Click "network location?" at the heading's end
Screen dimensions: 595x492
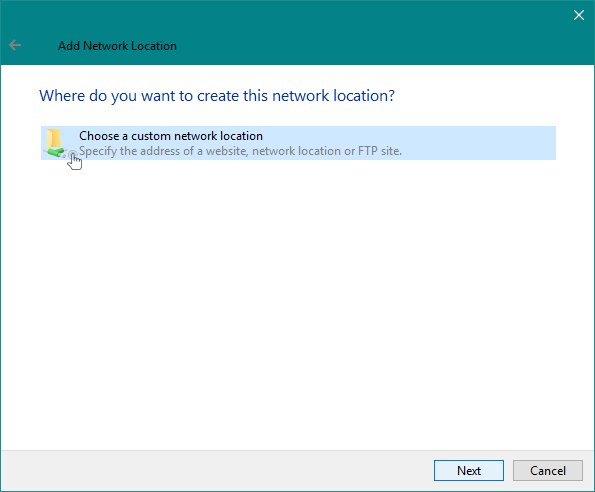point(334,96)
